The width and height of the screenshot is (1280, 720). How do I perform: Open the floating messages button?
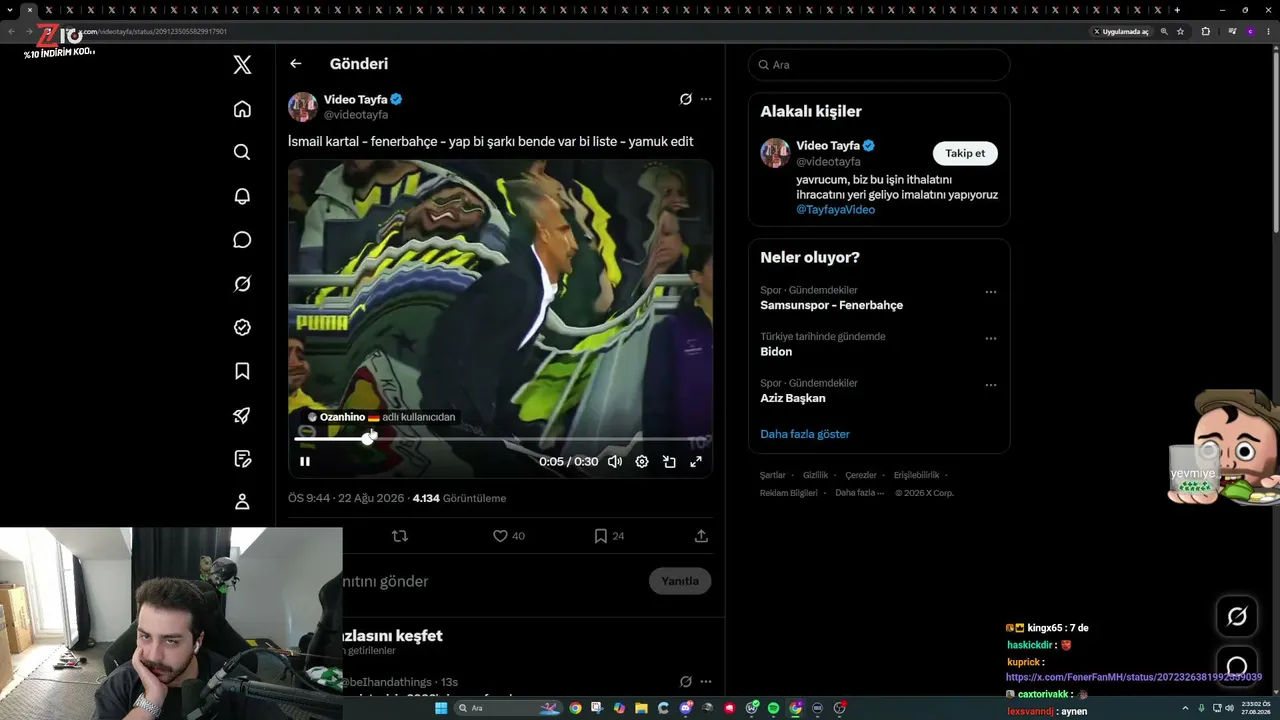point(1237,666)
